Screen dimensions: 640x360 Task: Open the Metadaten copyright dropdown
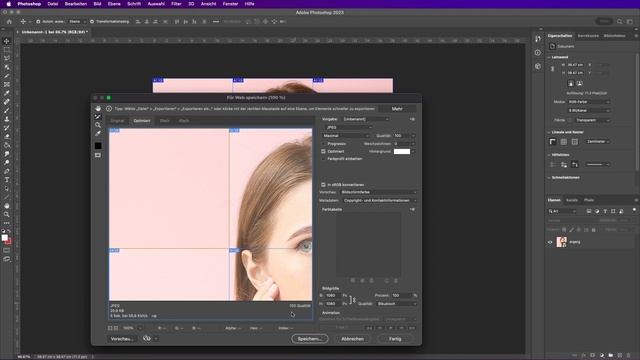pos(380,200)
